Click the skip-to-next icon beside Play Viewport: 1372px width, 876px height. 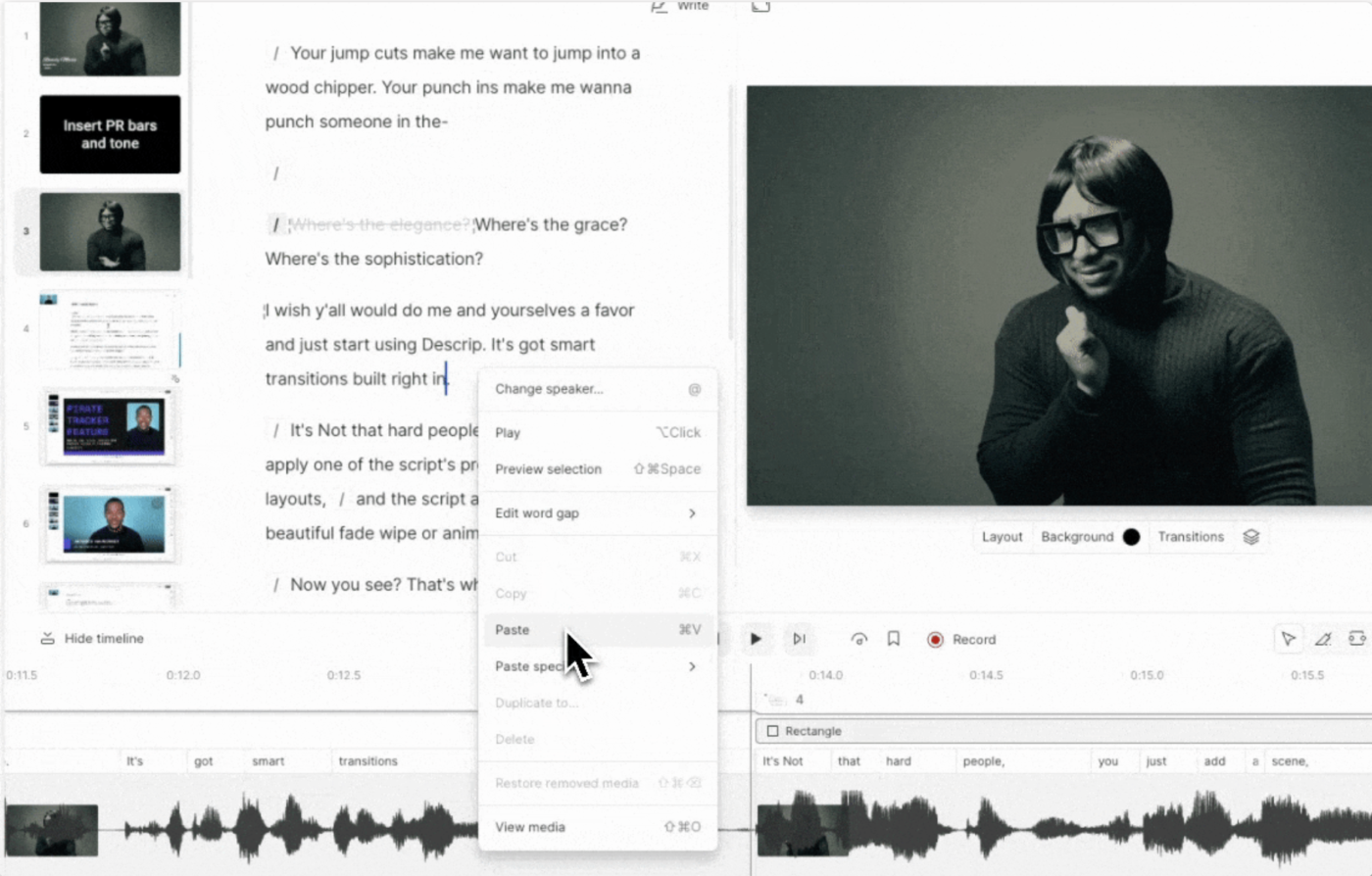[x=800, y=639]
